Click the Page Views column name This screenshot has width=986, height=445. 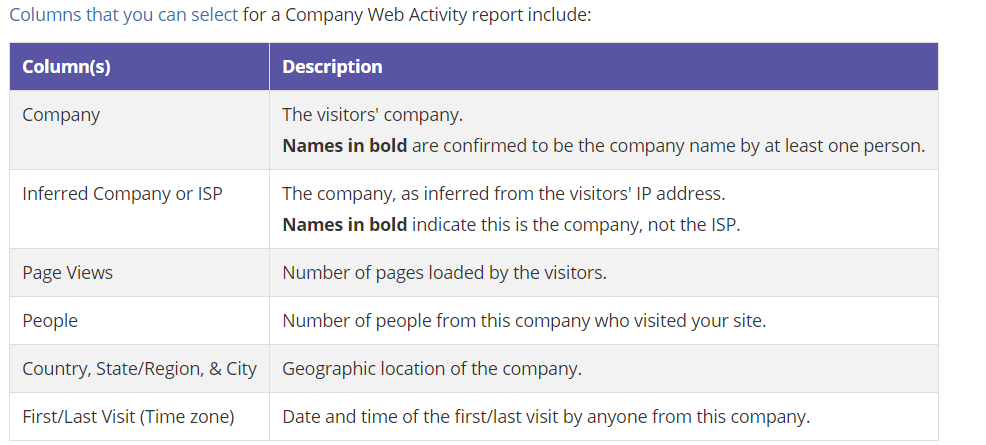(67, 273)
